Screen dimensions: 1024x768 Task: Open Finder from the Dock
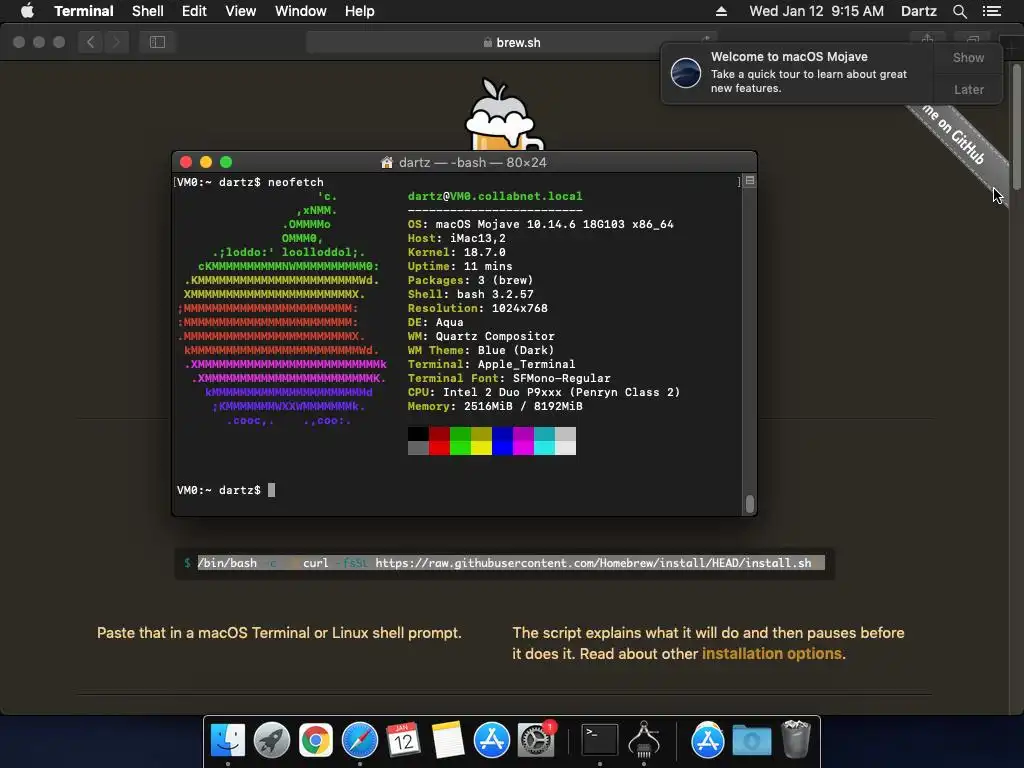click(228, 740)
